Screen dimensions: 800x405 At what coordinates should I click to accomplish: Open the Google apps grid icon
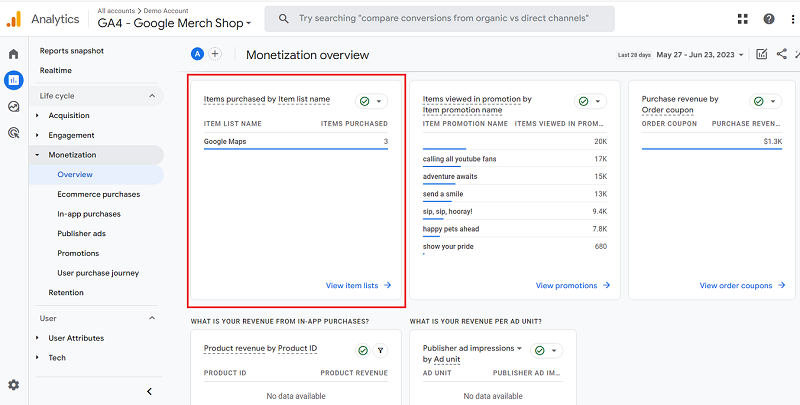pos(743,19)
